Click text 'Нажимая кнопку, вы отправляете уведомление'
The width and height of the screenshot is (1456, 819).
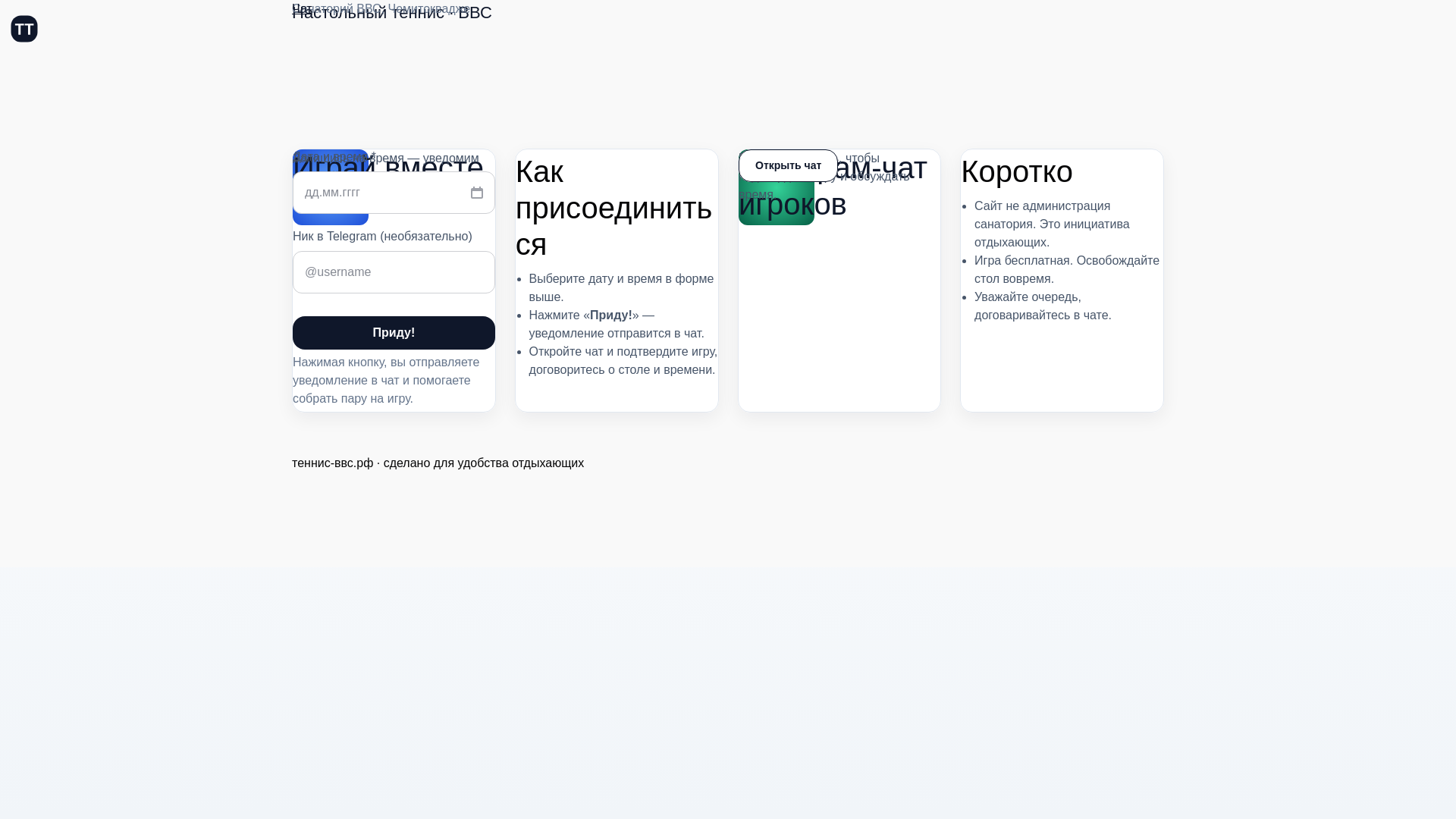[386, 372]
